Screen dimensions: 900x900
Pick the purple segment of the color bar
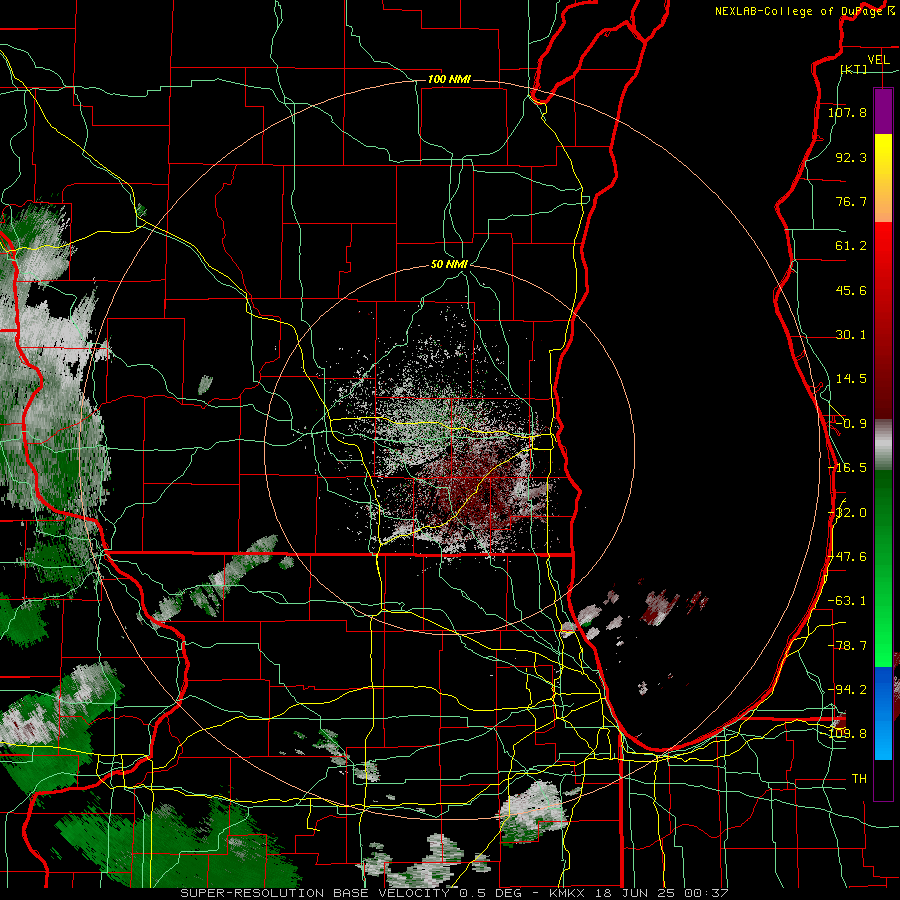point(883,111)
